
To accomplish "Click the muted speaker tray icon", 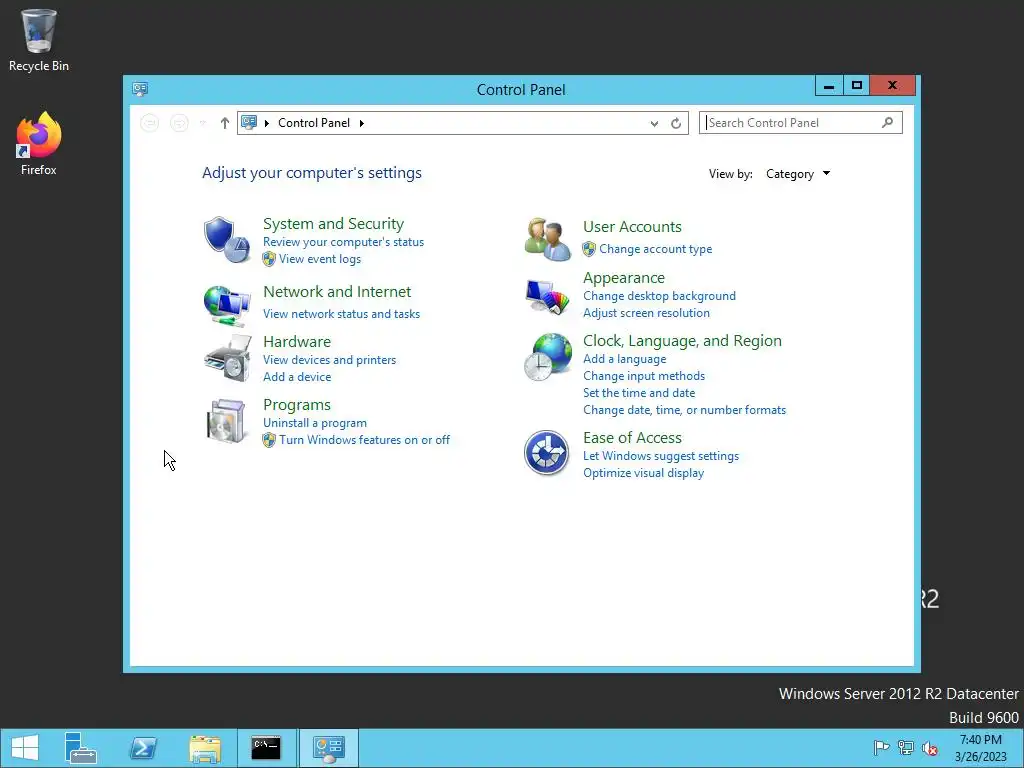I will point(930,748).
